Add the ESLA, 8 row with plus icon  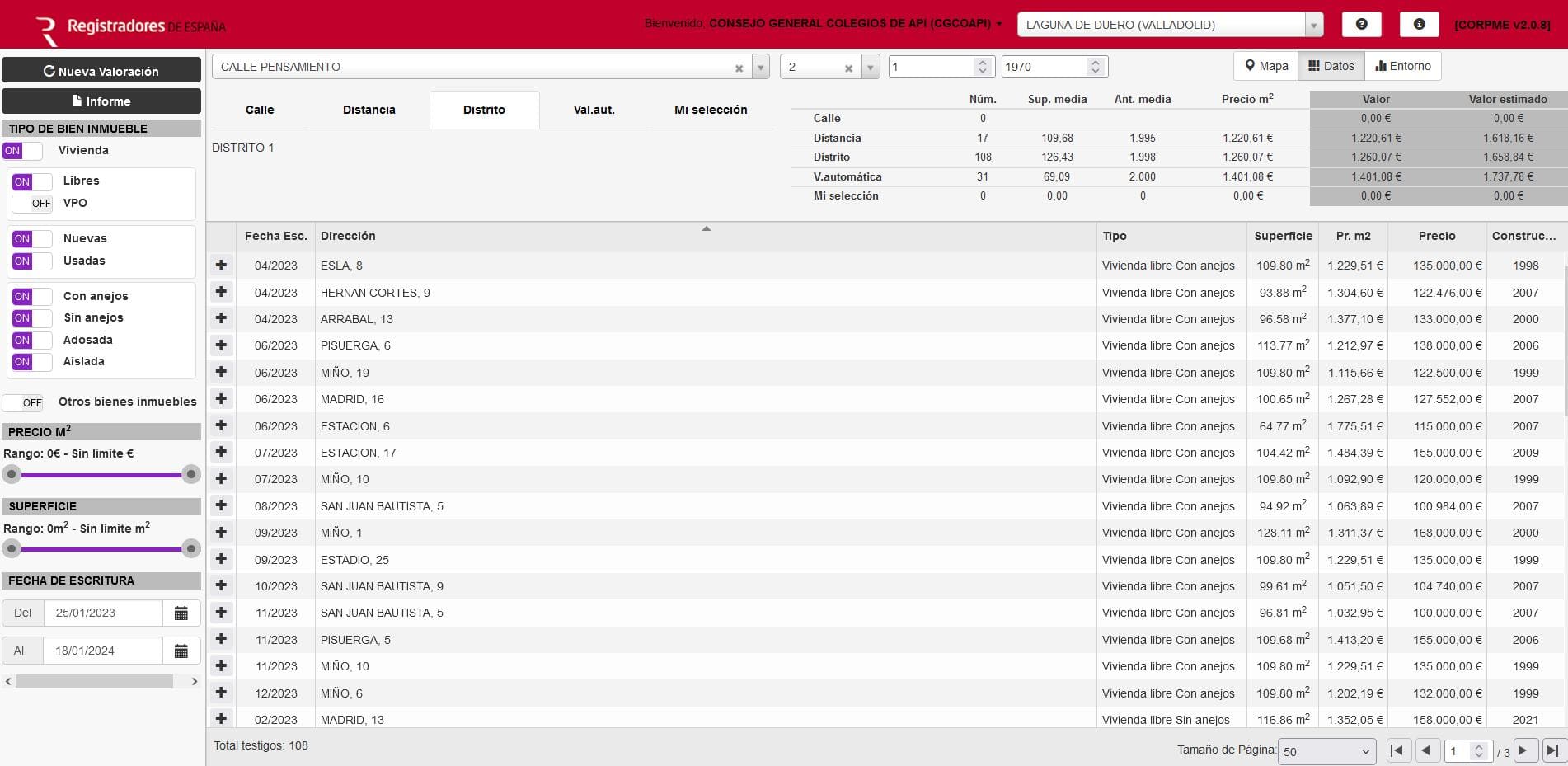(221, 266)
